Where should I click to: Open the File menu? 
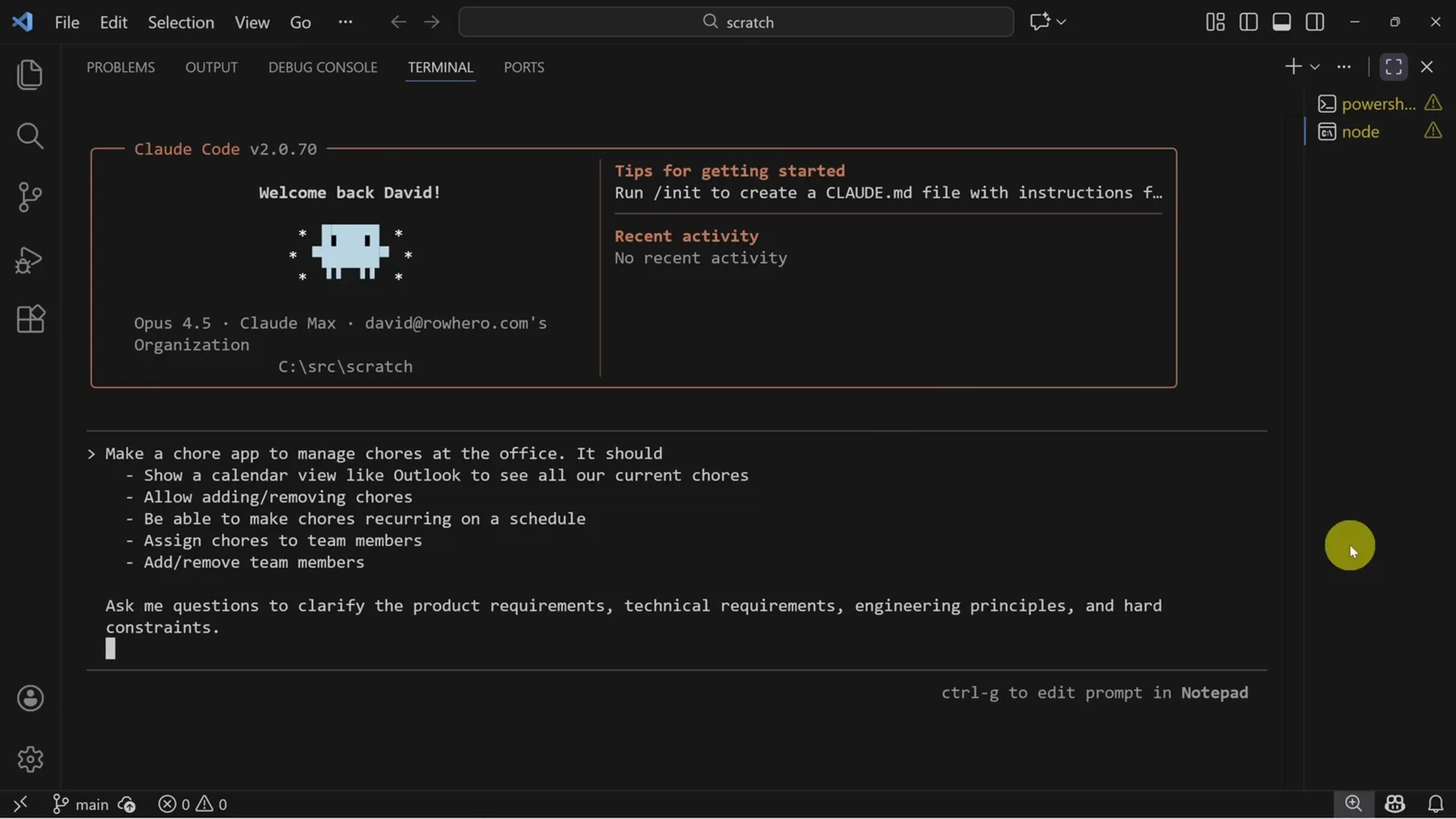[67, 22]
